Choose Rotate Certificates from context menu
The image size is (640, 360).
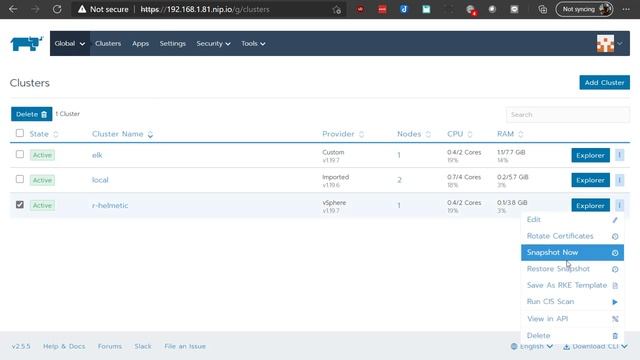coord(572,236)
